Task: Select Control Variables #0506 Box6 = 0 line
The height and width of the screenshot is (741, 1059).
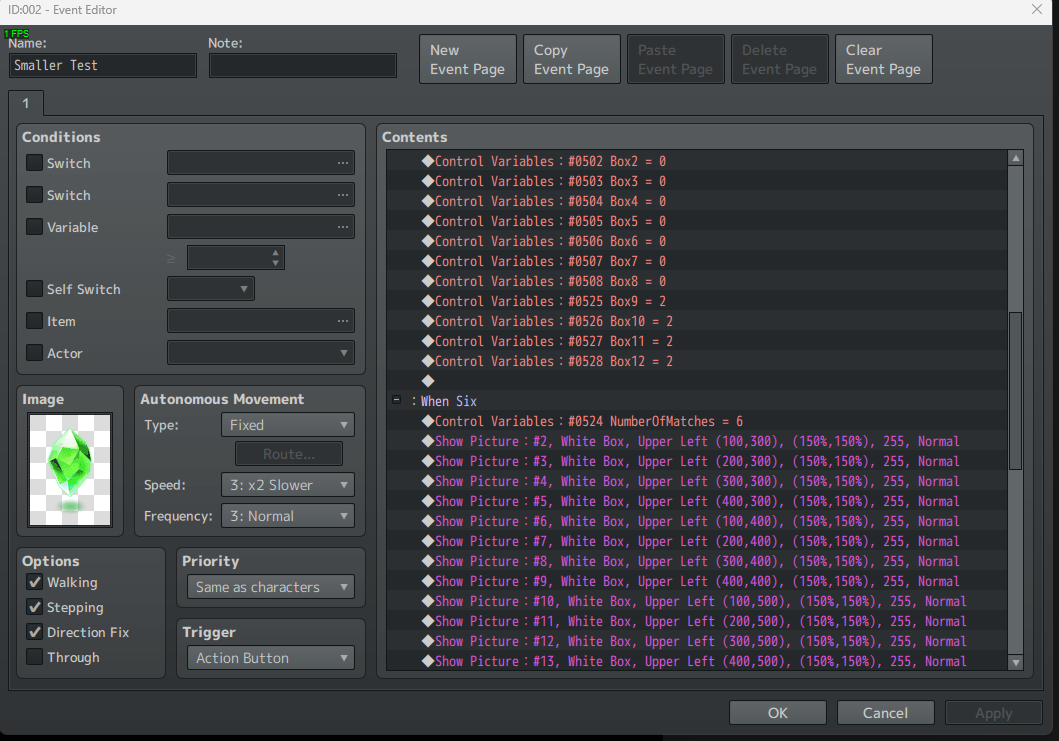Action: tap(697, 241)
